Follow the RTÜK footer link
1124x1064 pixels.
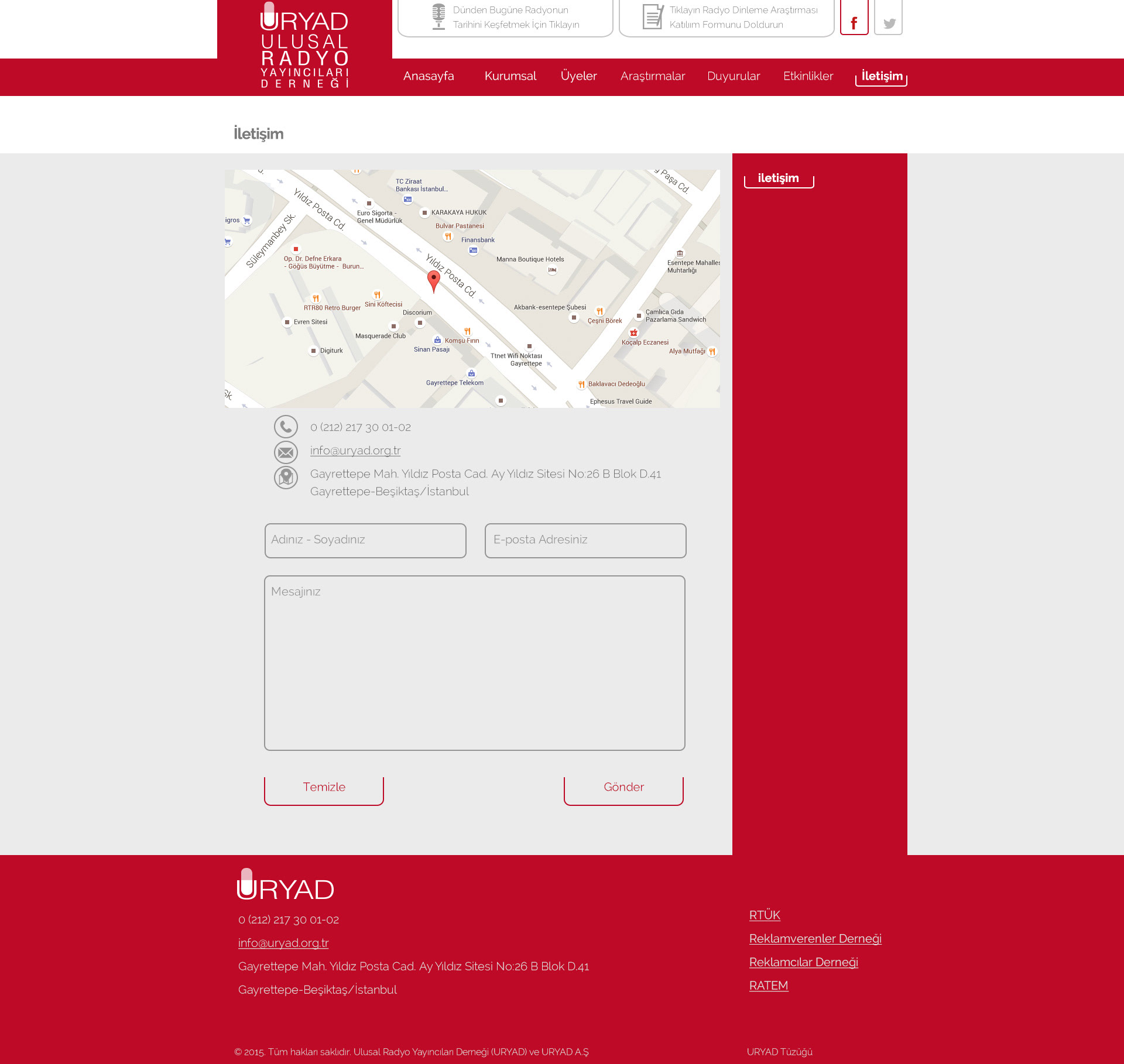point(765,915)
